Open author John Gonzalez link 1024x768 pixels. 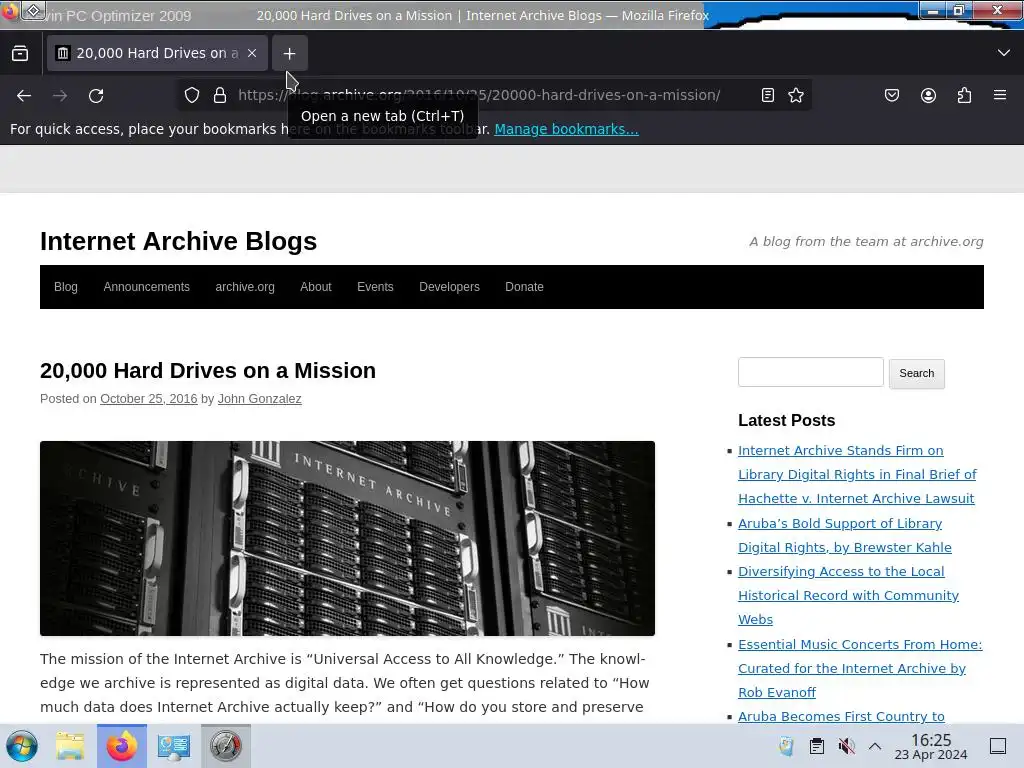tap(259, 398)
